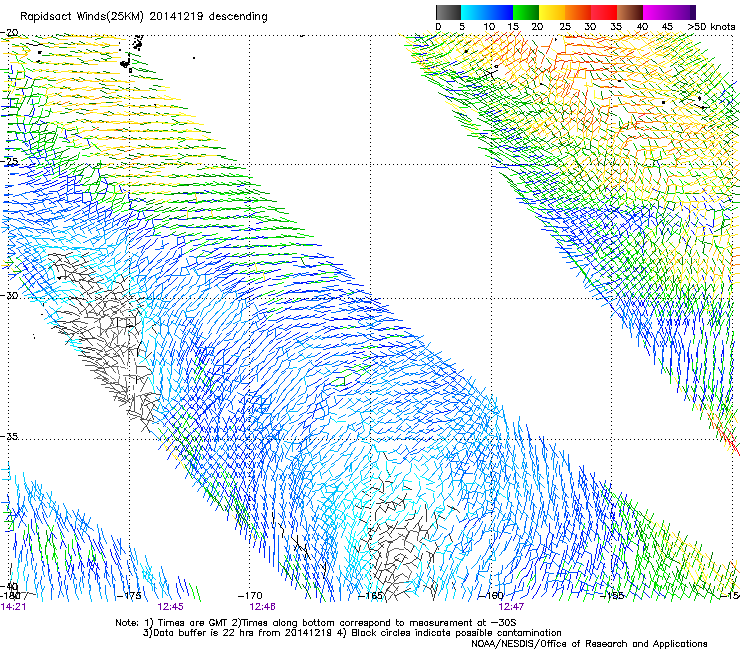Click the '>50 knots' legend label
This screenshot has height=650, width=740.
(711, 27)
